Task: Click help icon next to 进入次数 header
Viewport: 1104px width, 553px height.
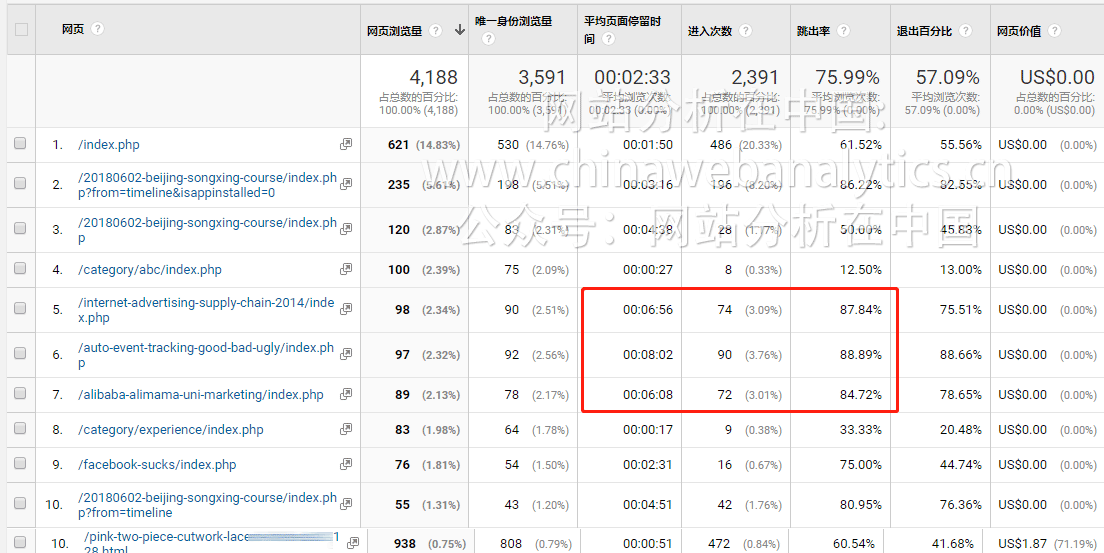Action: 741,31
